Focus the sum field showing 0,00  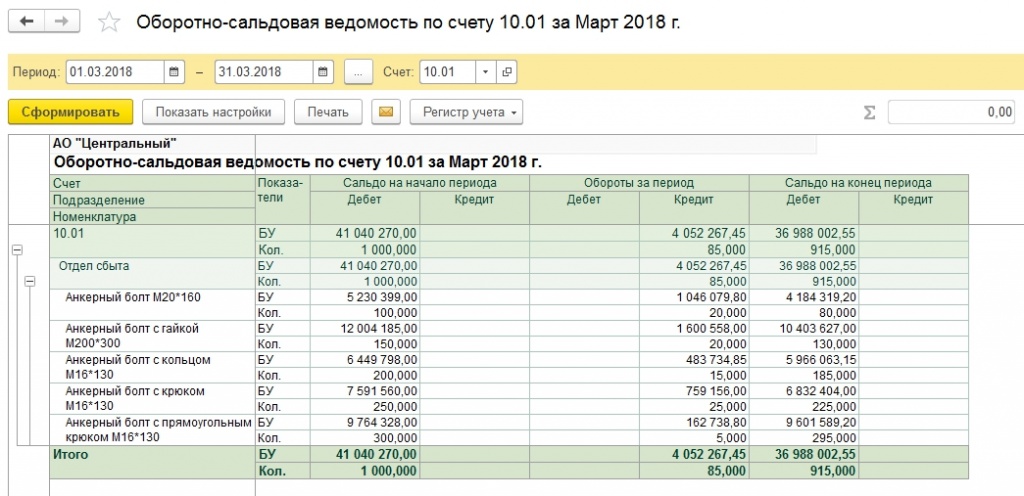[951, 112]
